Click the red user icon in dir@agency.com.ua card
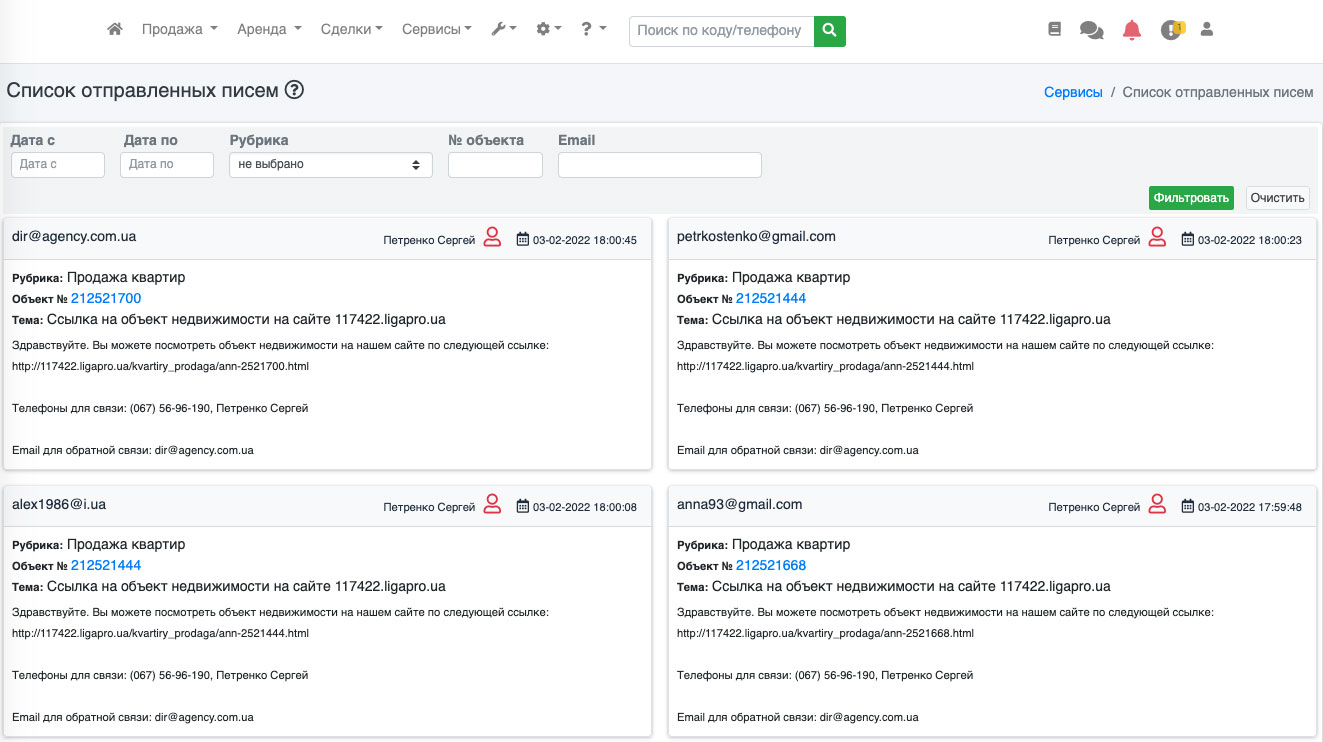 [x=492, y=238]
